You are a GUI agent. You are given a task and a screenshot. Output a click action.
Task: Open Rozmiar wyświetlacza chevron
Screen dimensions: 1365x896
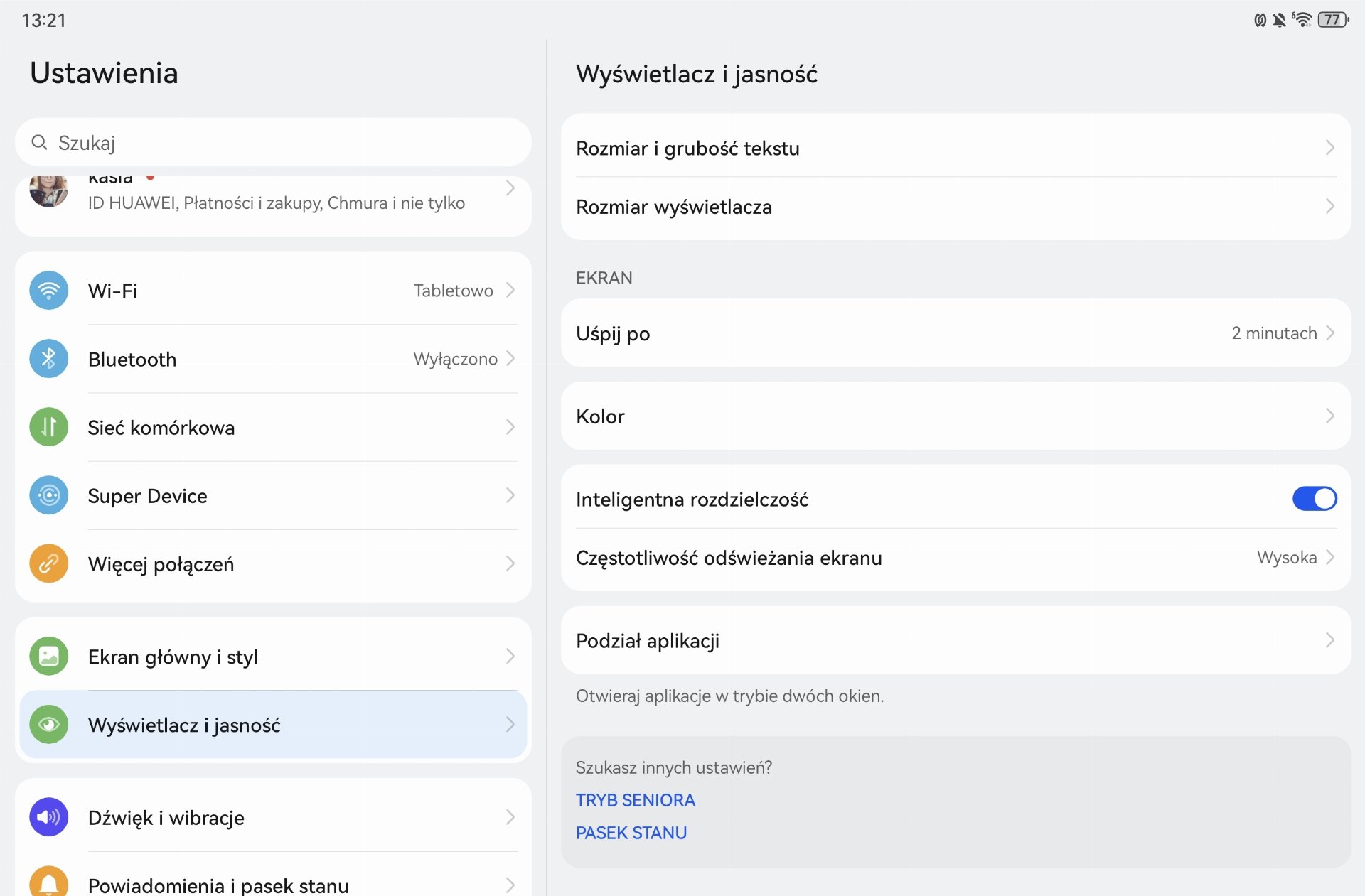pyautogui.click(x=1329, y=207)
